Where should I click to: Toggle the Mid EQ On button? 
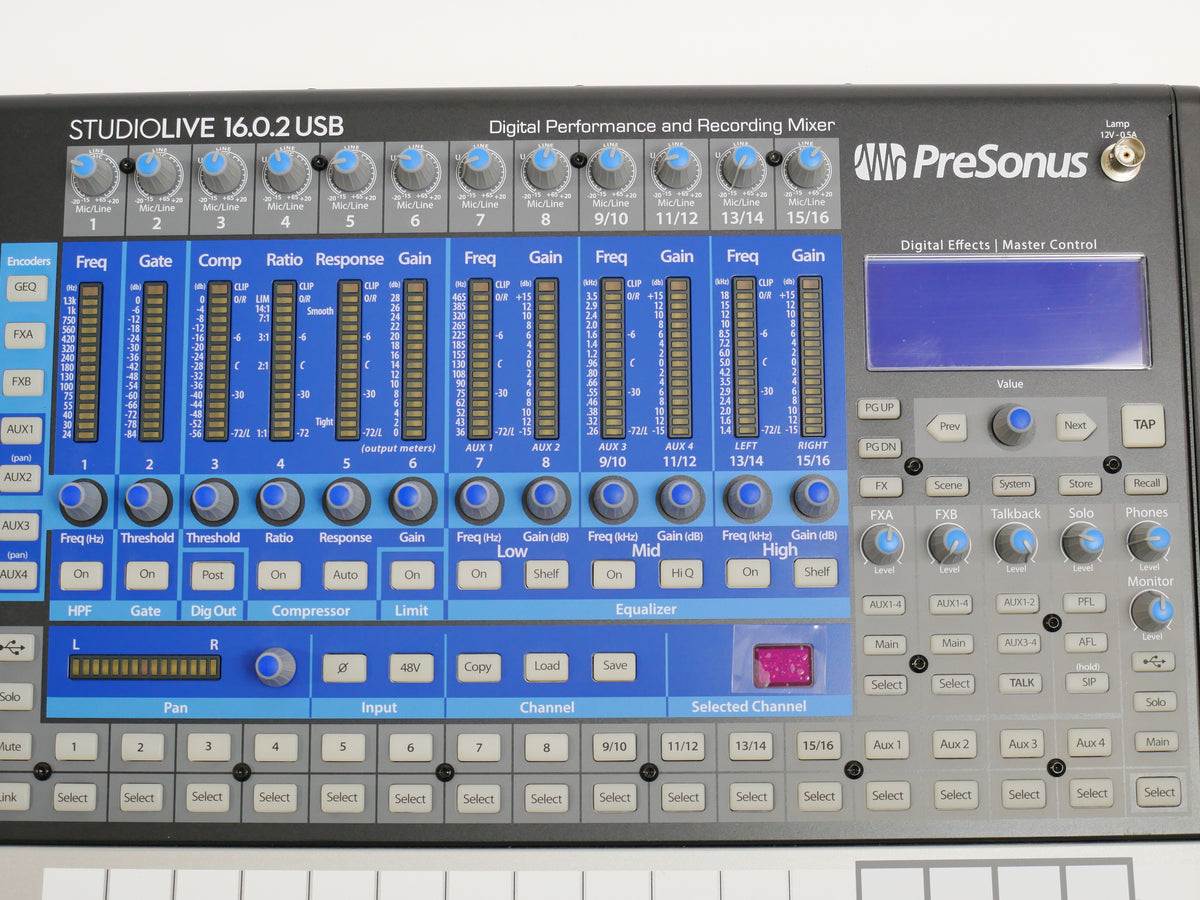614,574
